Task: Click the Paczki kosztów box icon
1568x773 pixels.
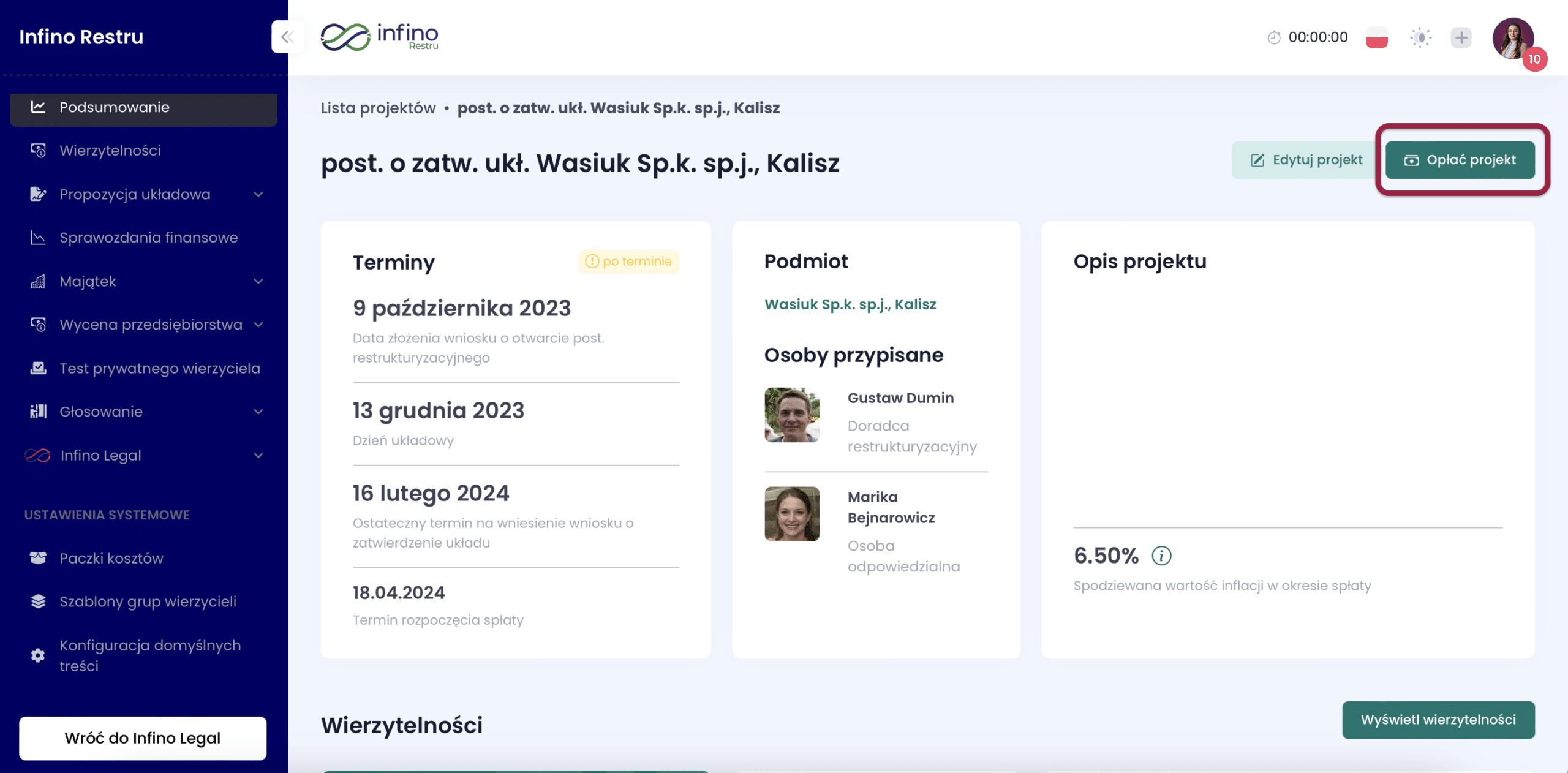Action: point(38,558)
